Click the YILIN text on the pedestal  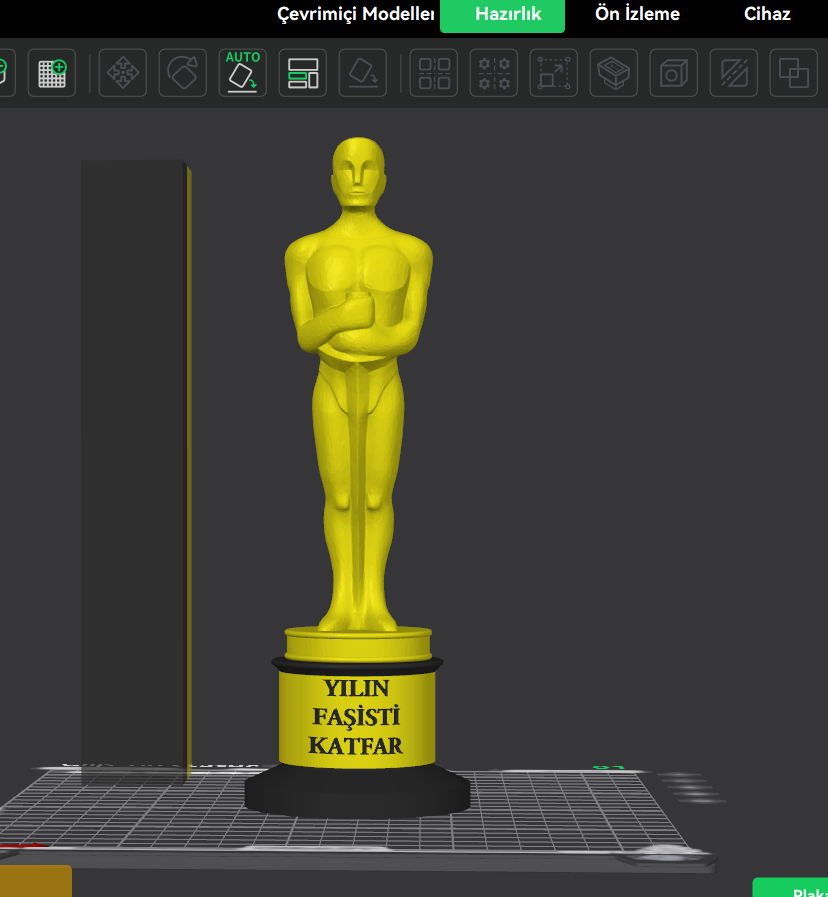pyautogui.click(x=357, y=688)
